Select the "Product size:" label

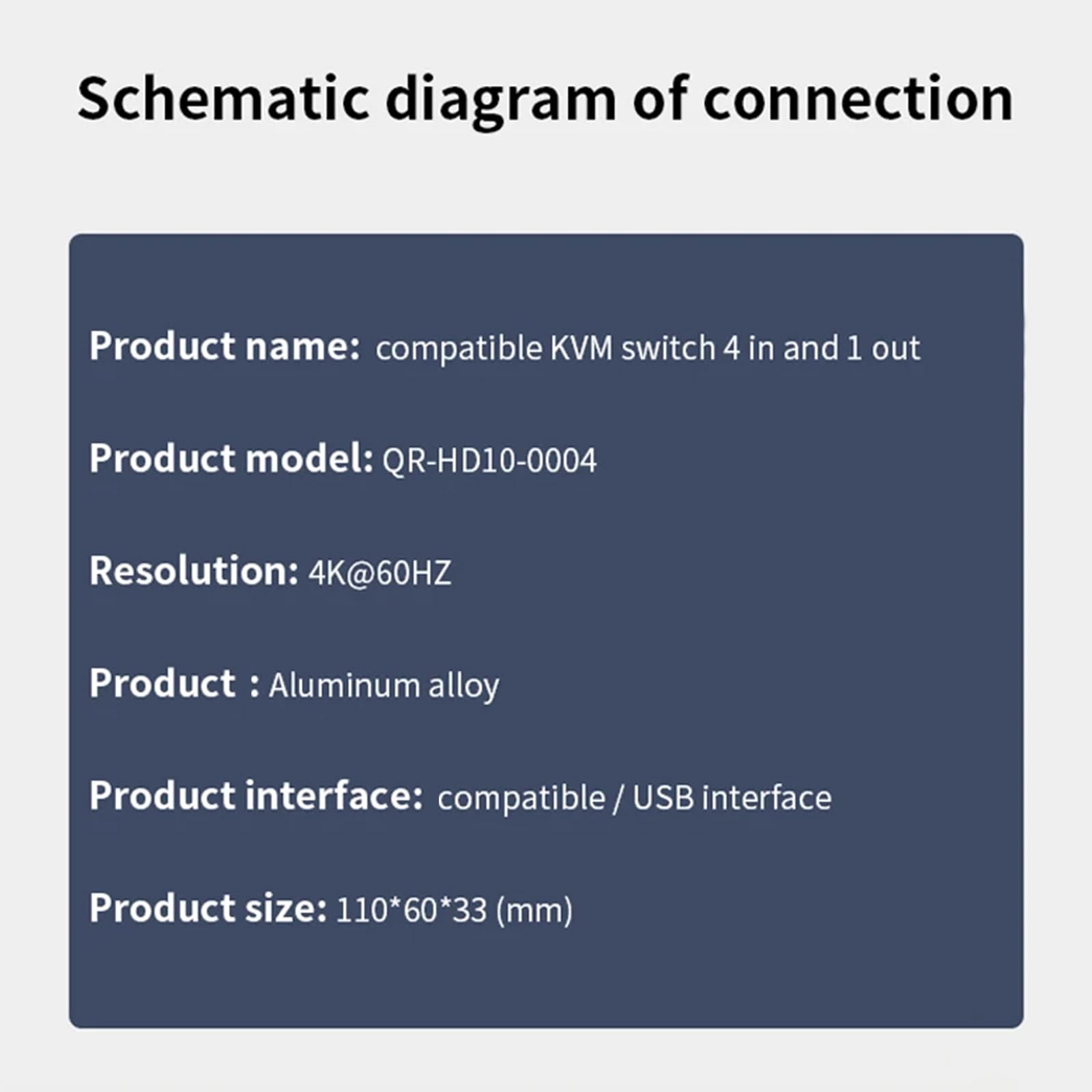pyautogui.click(x=209, y=908)
